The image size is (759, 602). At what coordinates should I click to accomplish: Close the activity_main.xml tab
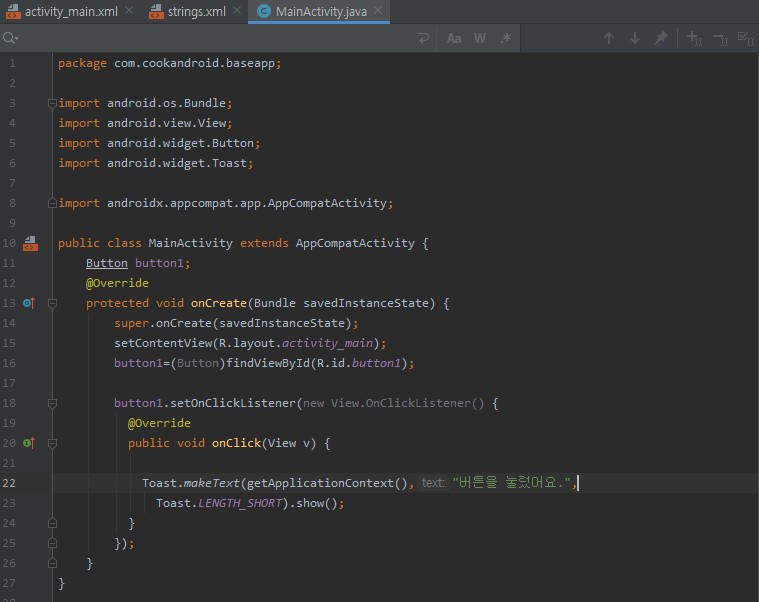point(129,12)
